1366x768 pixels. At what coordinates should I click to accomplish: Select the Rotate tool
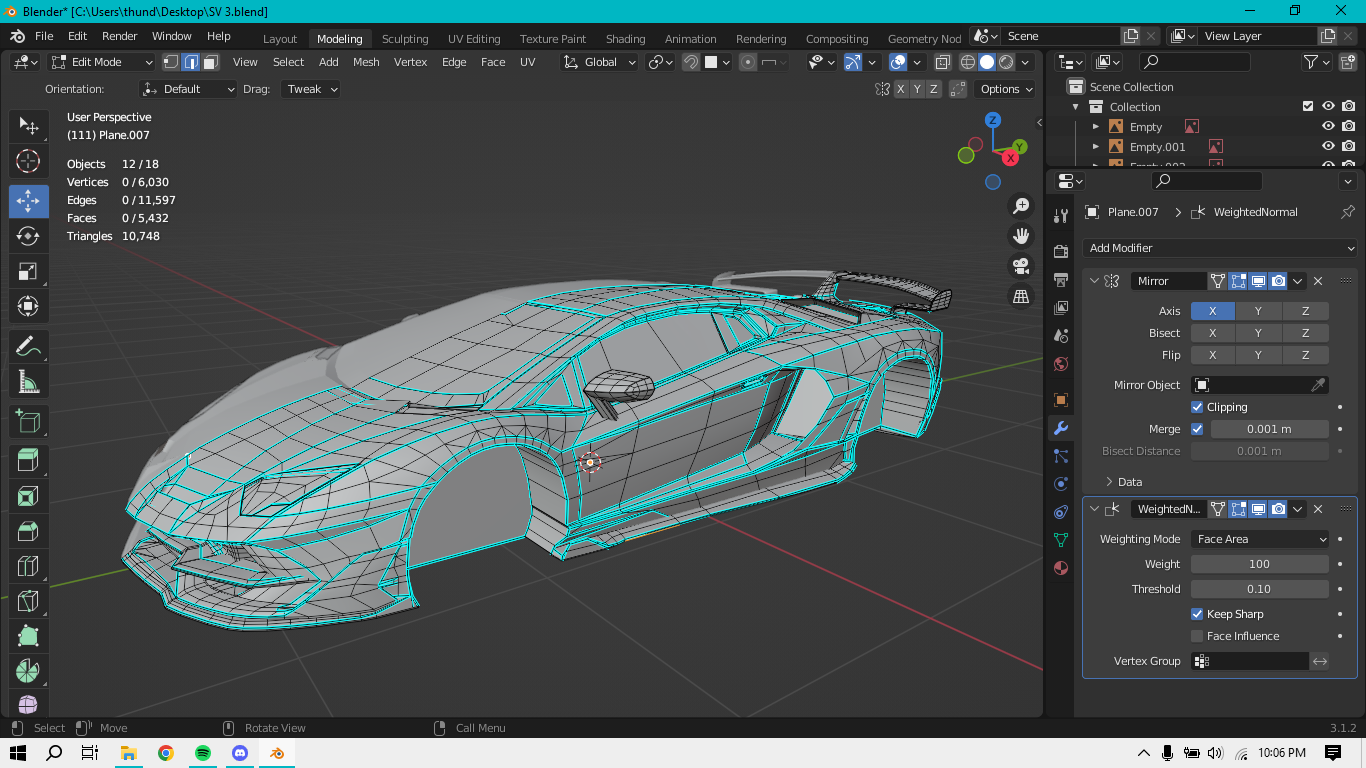pos(28,236)
